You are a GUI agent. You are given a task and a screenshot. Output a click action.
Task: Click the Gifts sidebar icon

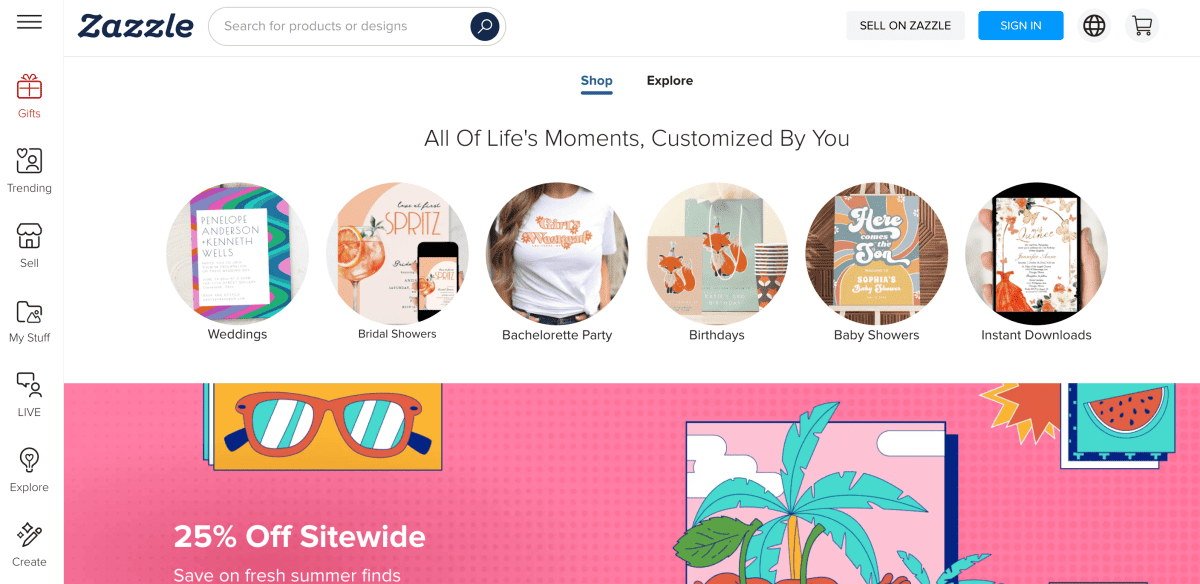pyautogui.click(x=29, y=86)
